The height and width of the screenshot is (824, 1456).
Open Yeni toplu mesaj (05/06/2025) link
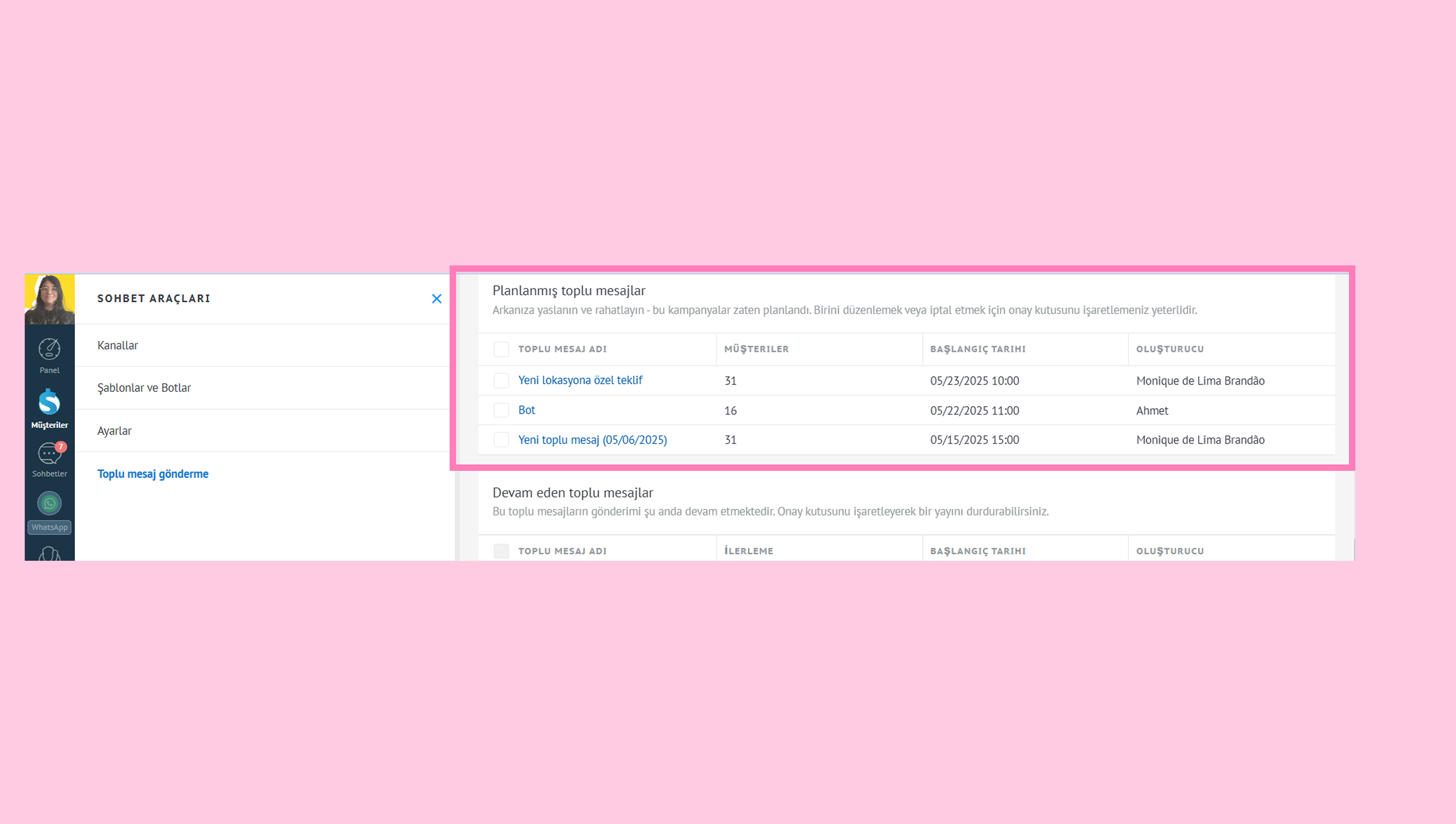[x=593, y=440]
